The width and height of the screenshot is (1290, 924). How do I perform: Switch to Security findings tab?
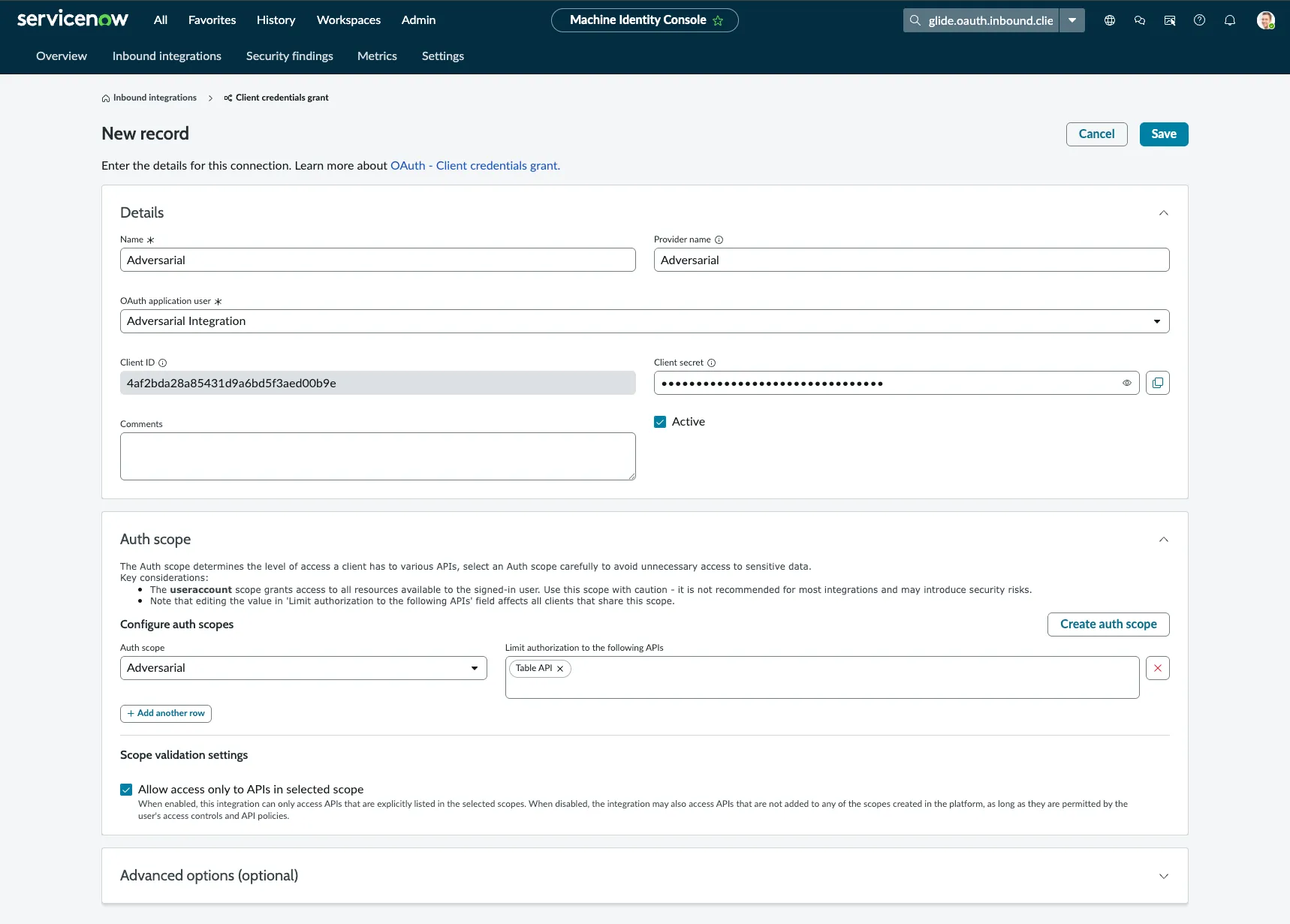[290, 56]
